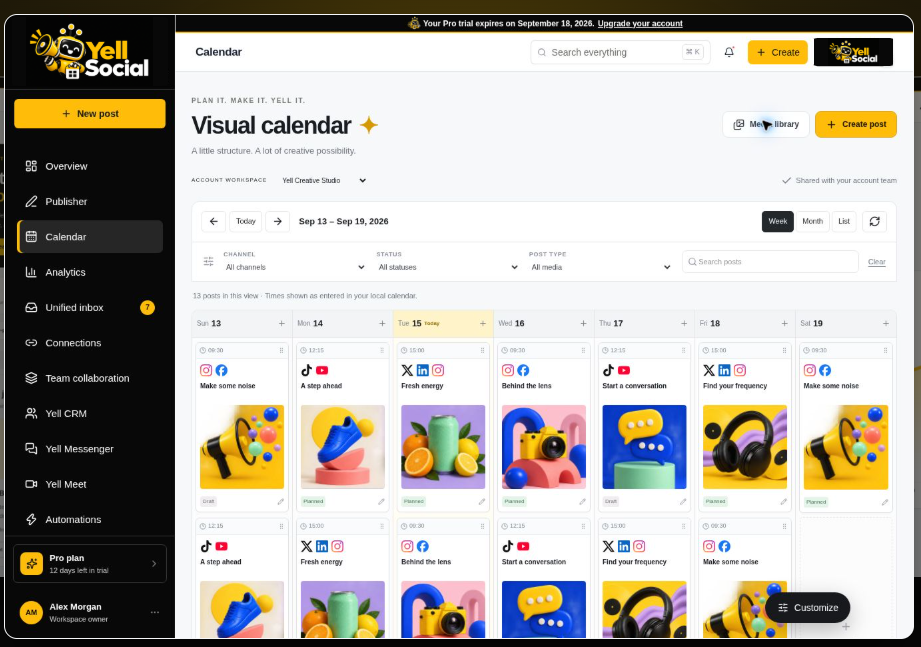The height and width of the screenshot is (647, 921).
Task: Open Team collaboration in the sidebar
Action: point(90,378)
